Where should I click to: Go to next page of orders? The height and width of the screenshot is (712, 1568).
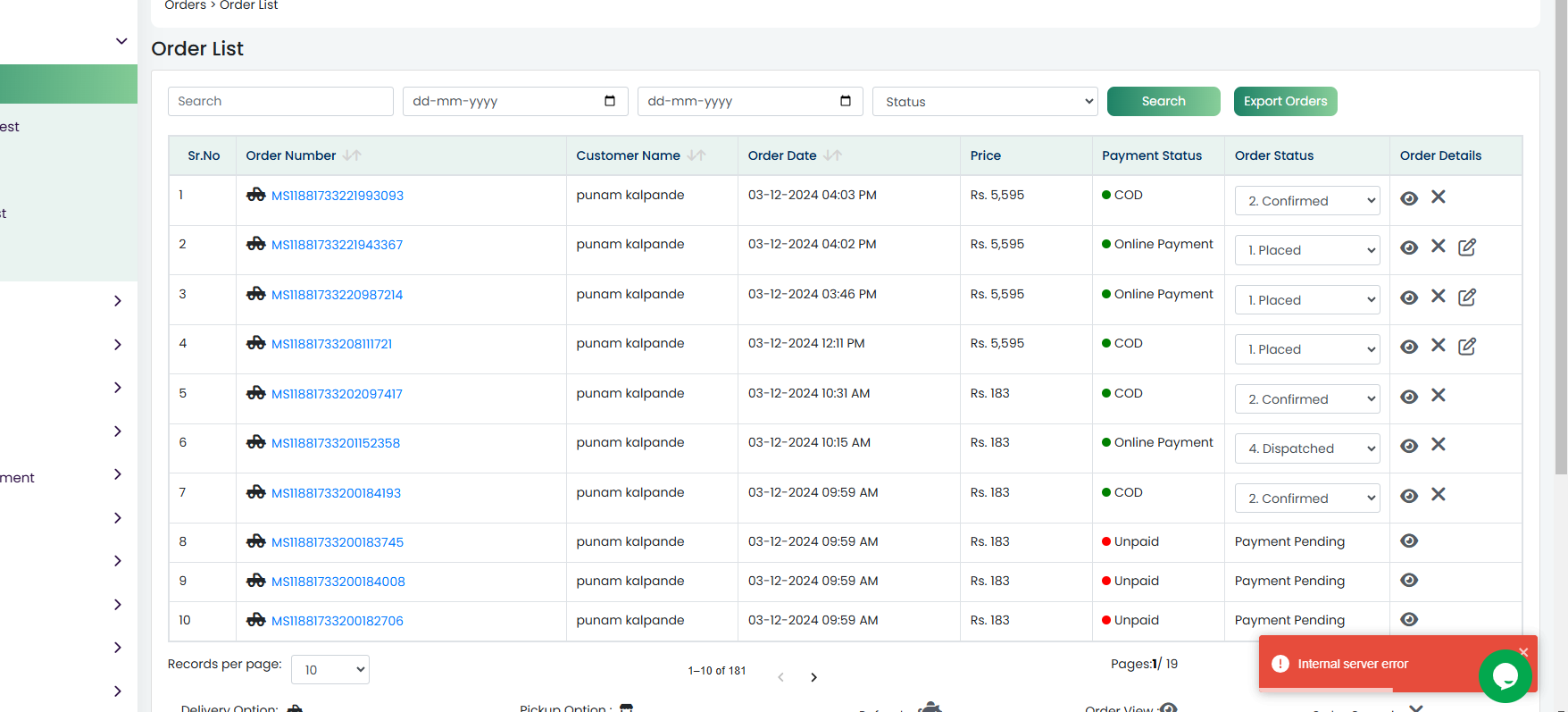(813, 677)
